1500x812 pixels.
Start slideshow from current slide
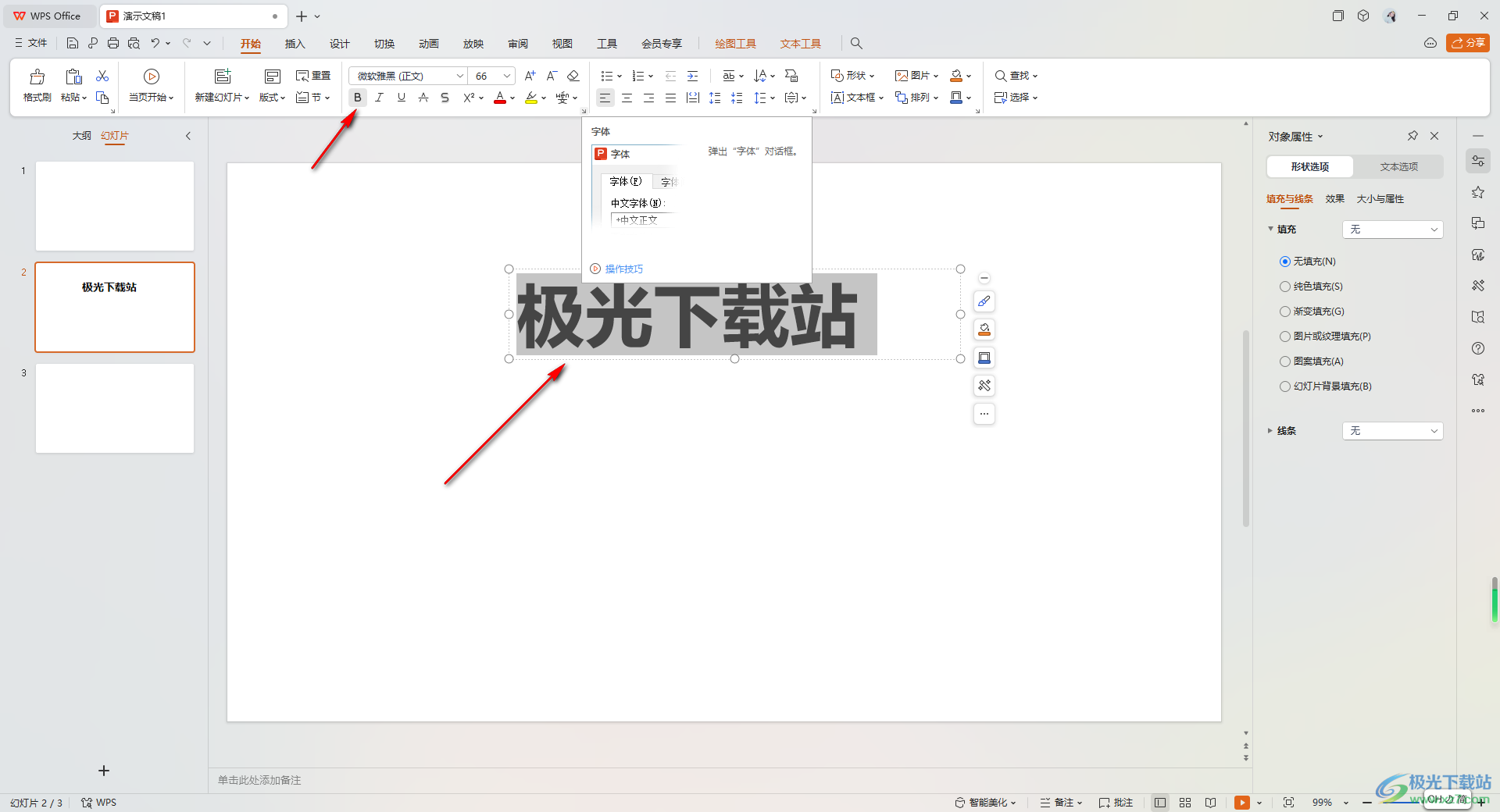pos(152,85)
